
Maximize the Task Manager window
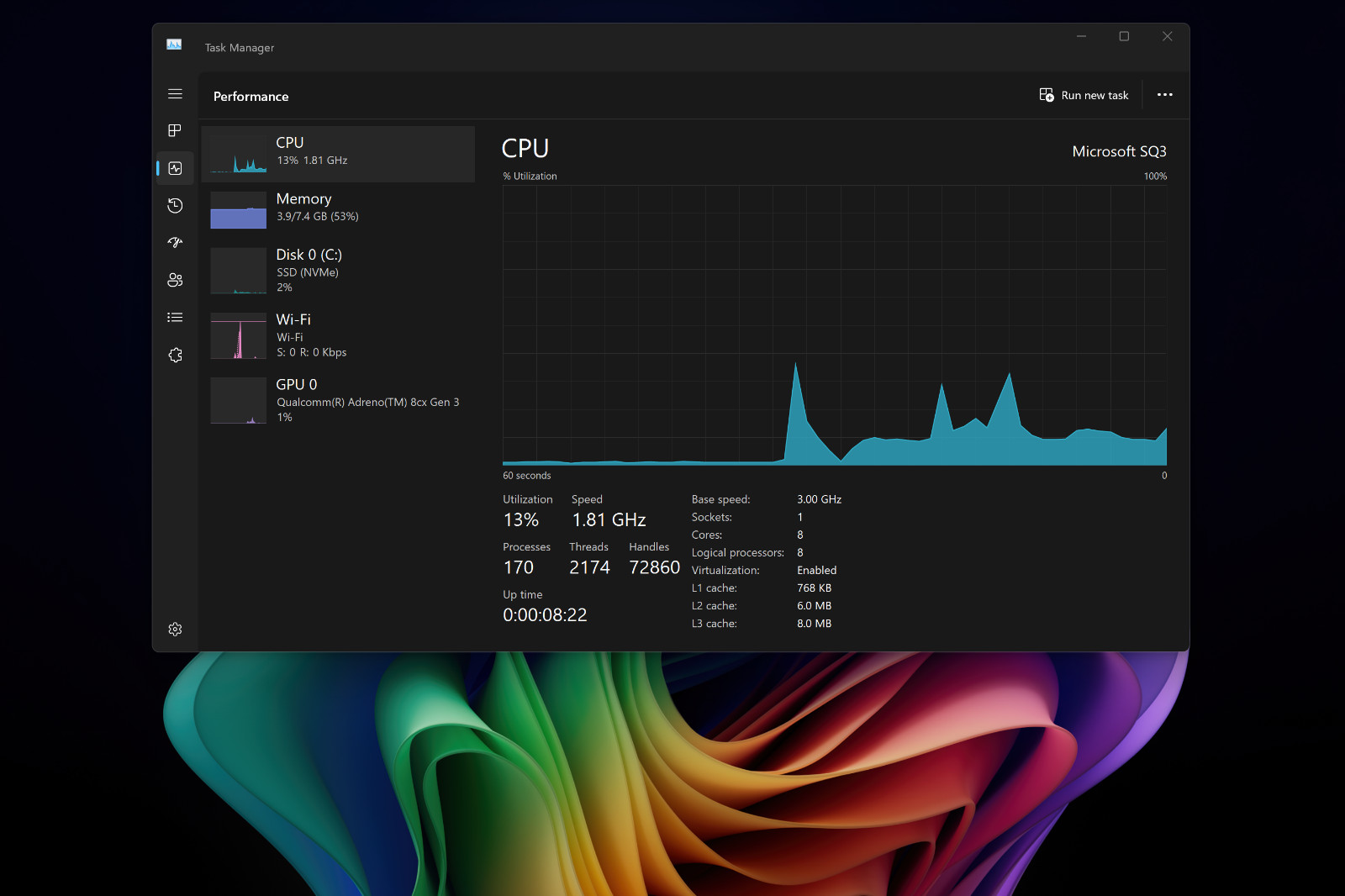[x=1124, y=36]
